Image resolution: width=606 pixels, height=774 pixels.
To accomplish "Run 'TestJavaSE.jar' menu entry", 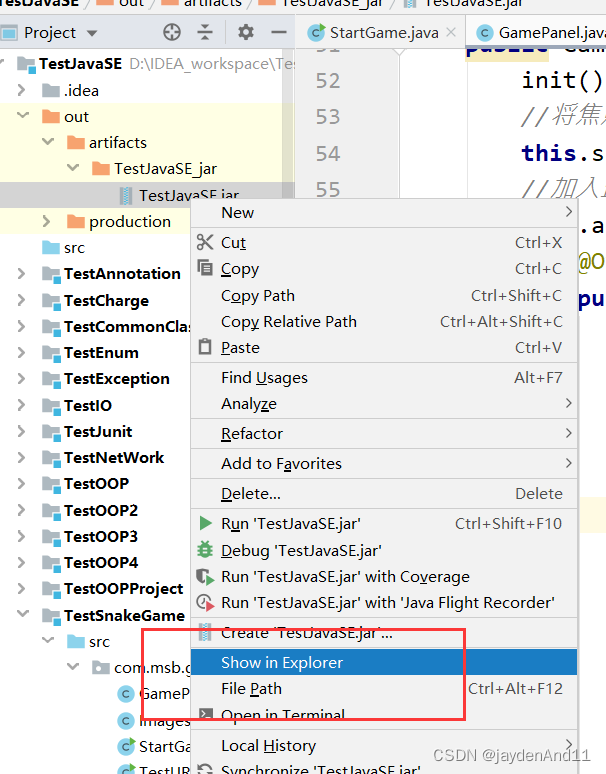I will coord(384,523).
